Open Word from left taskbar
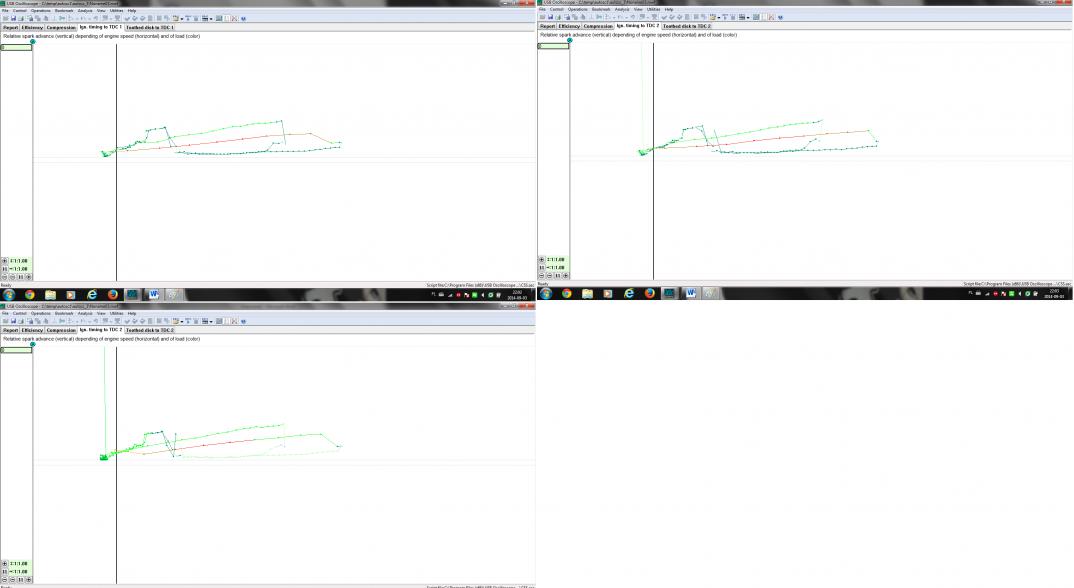1074x588 pixels. [153, 295]
